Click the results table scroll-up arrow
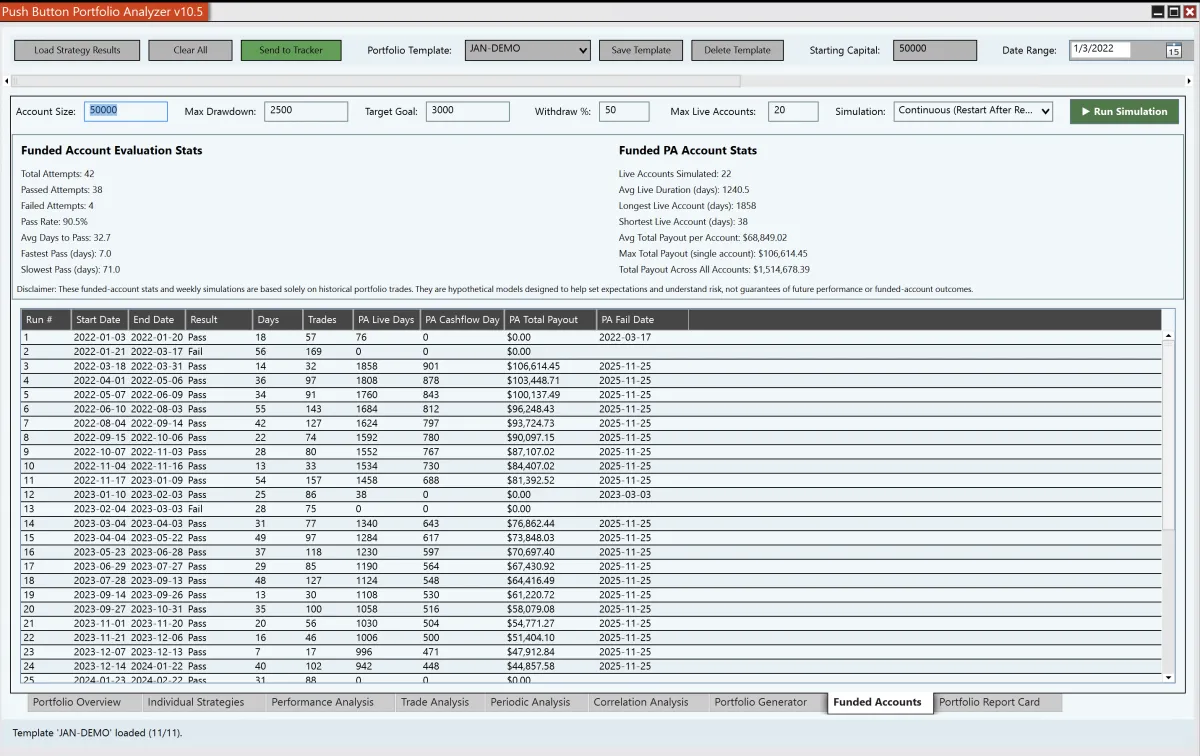Image resolution: width=1200 pixels, height=756 pixels. [x=1169, y=337]
